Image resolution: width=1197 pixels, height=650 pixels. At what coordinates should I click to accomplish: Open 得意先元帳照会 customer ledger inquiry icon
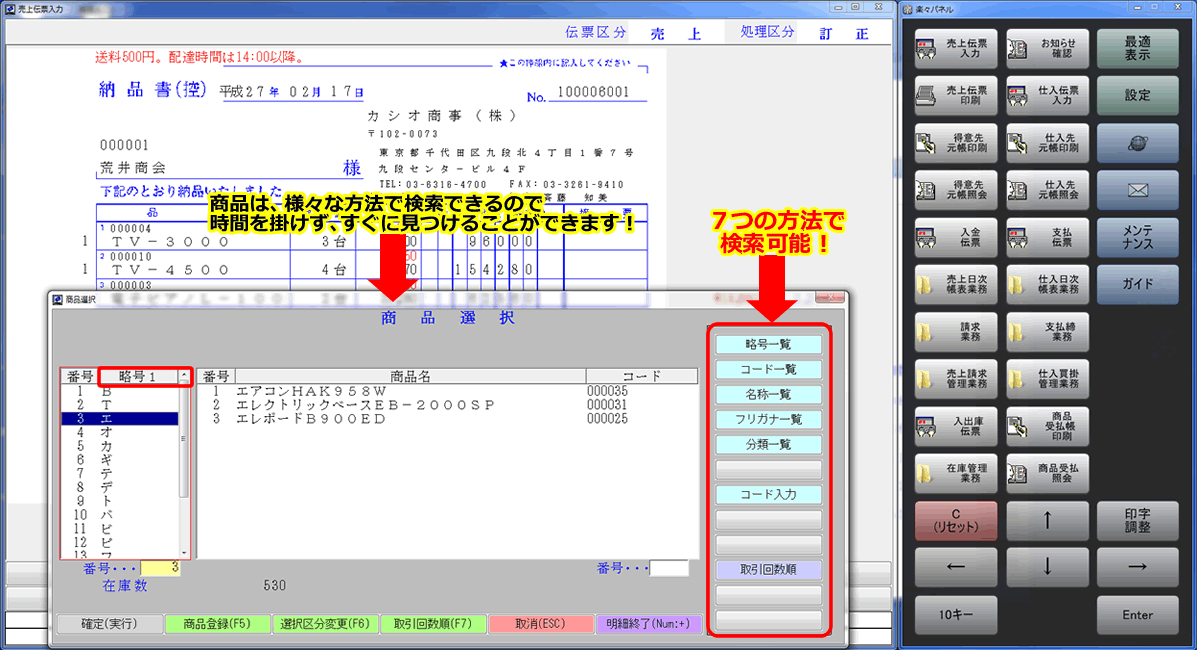955,190
